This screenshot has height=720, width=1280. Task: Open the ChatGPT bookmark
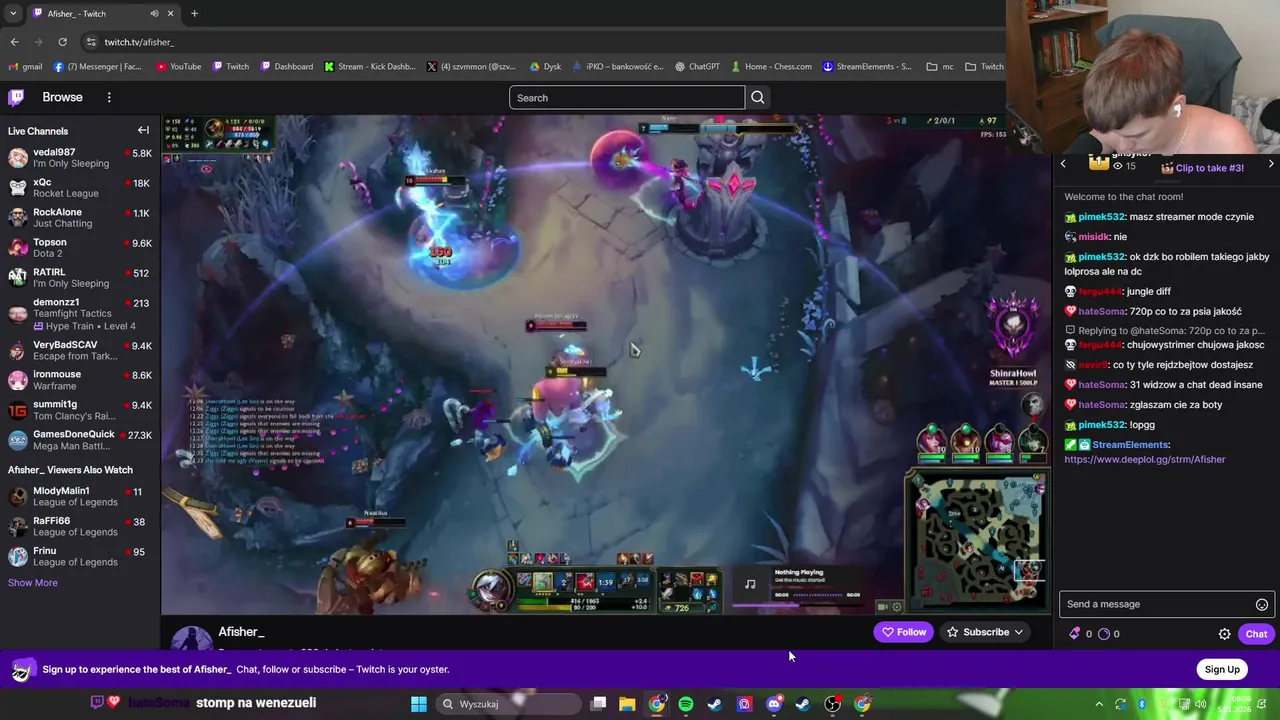coord(697,67)
